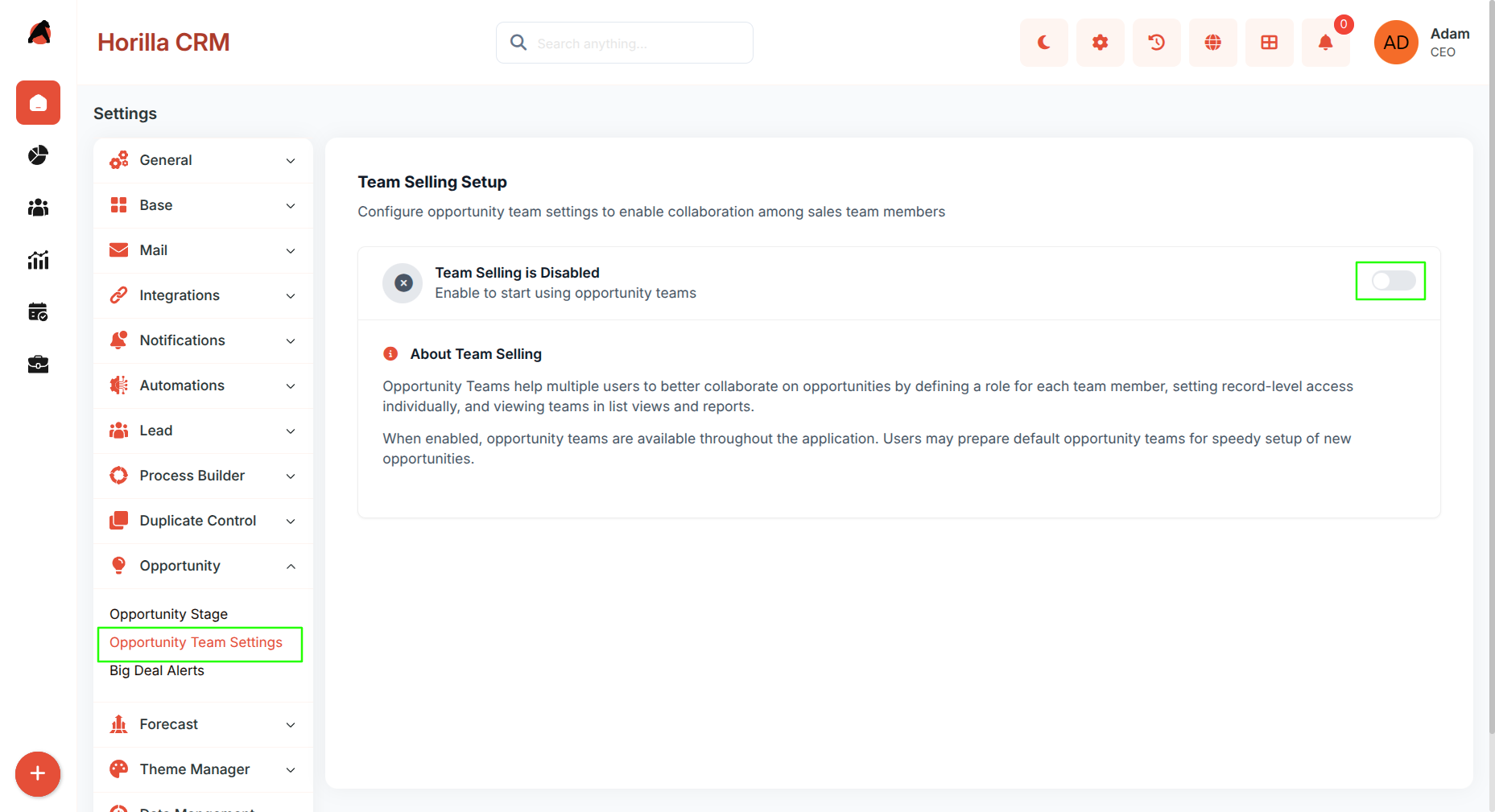Expand the General settings section
1495x812 pixels.
(x=203, y=160)
